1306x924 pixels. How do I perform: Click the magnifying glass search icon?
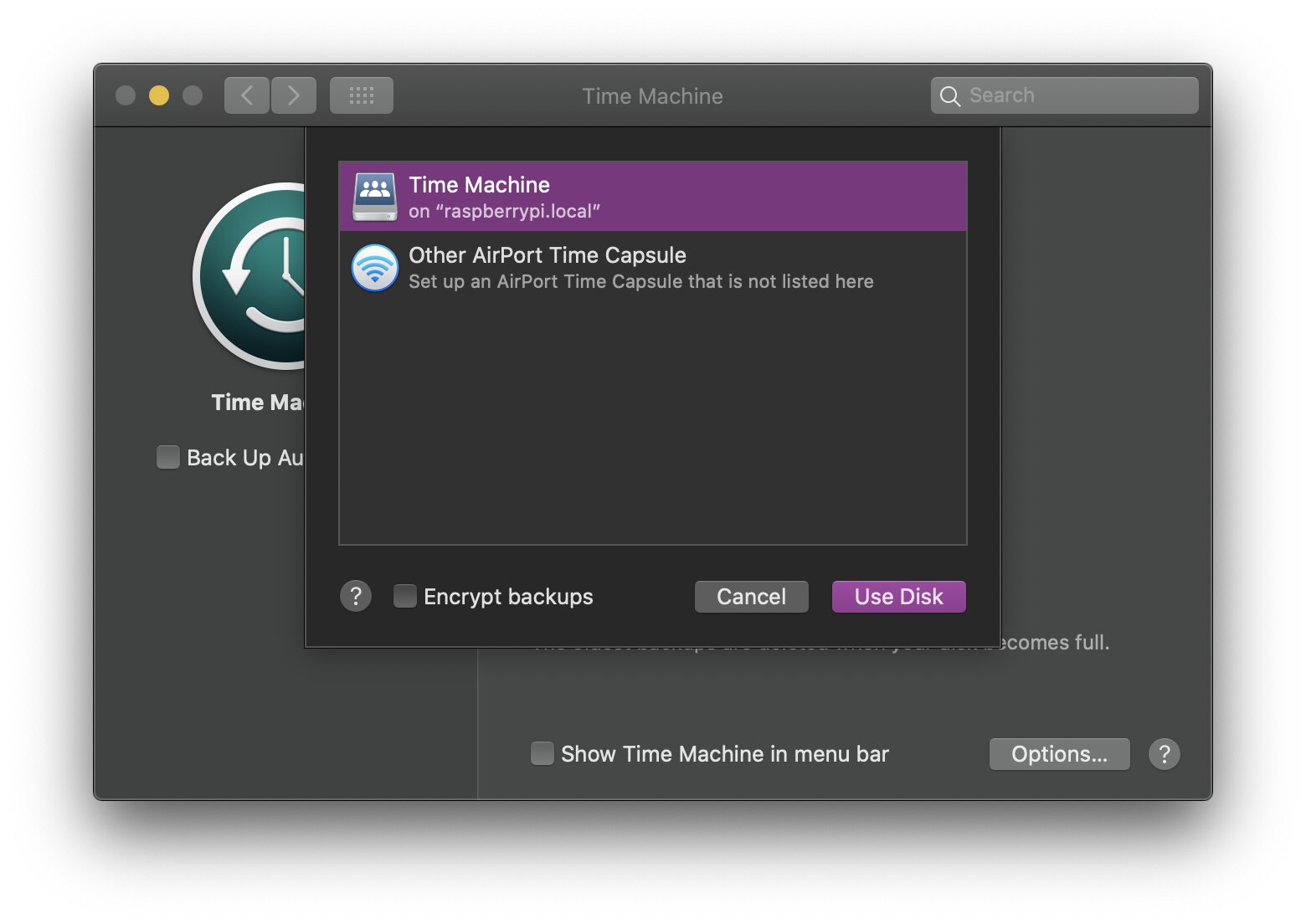coord(949,96)
